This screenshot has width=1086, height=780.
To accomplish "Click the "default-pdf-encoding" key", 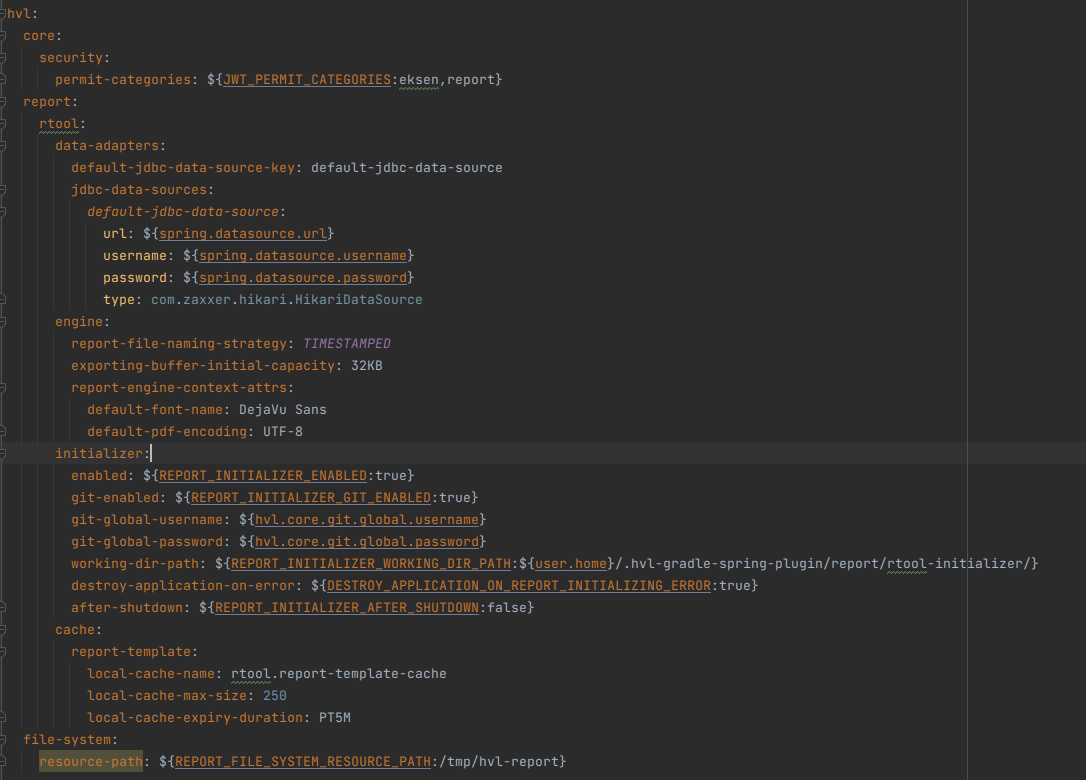I will 167,432.
